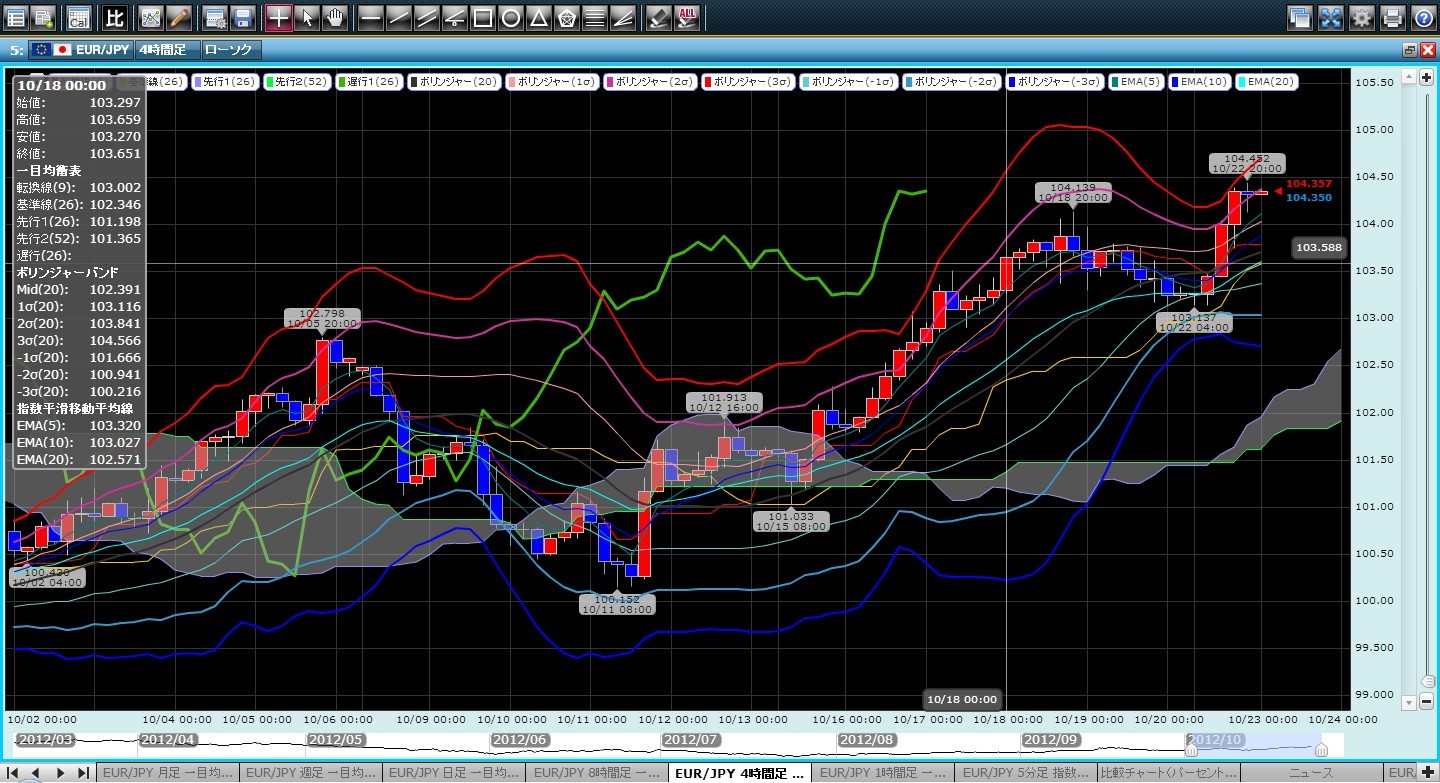Choose the triangle drawing tool

point(538,17)
